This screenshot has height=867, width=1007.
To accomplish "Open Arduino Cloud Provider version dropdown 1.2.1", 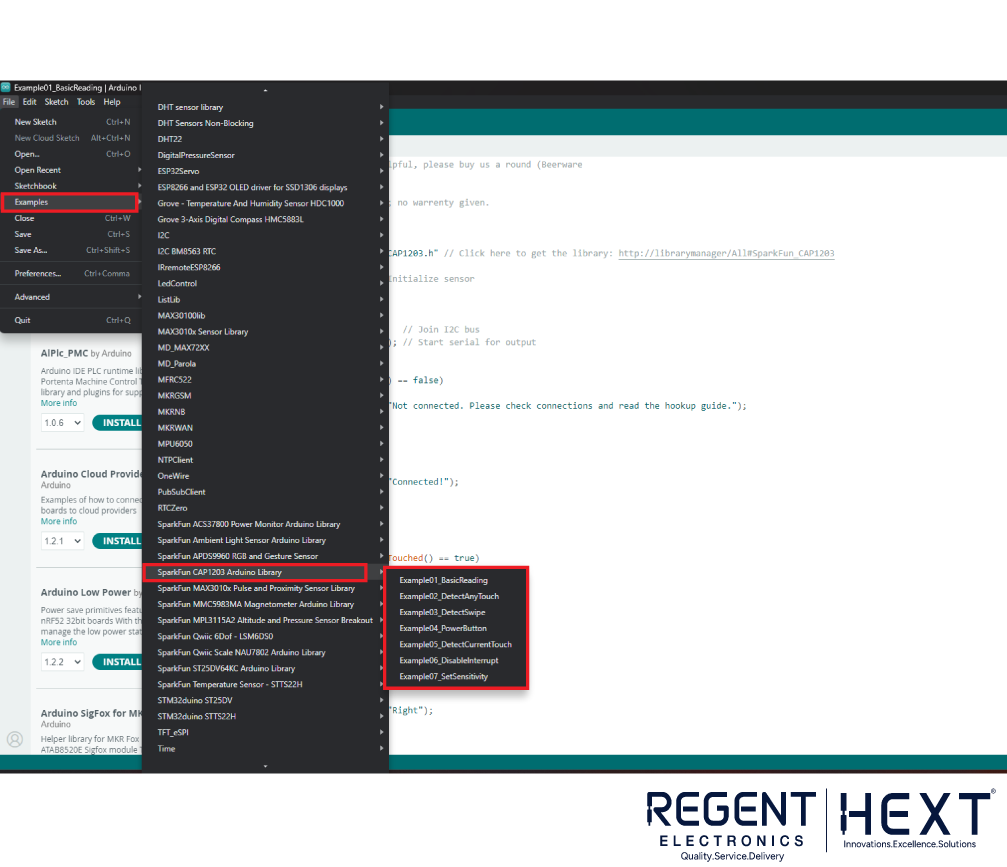I will click(x=62, y=541).
